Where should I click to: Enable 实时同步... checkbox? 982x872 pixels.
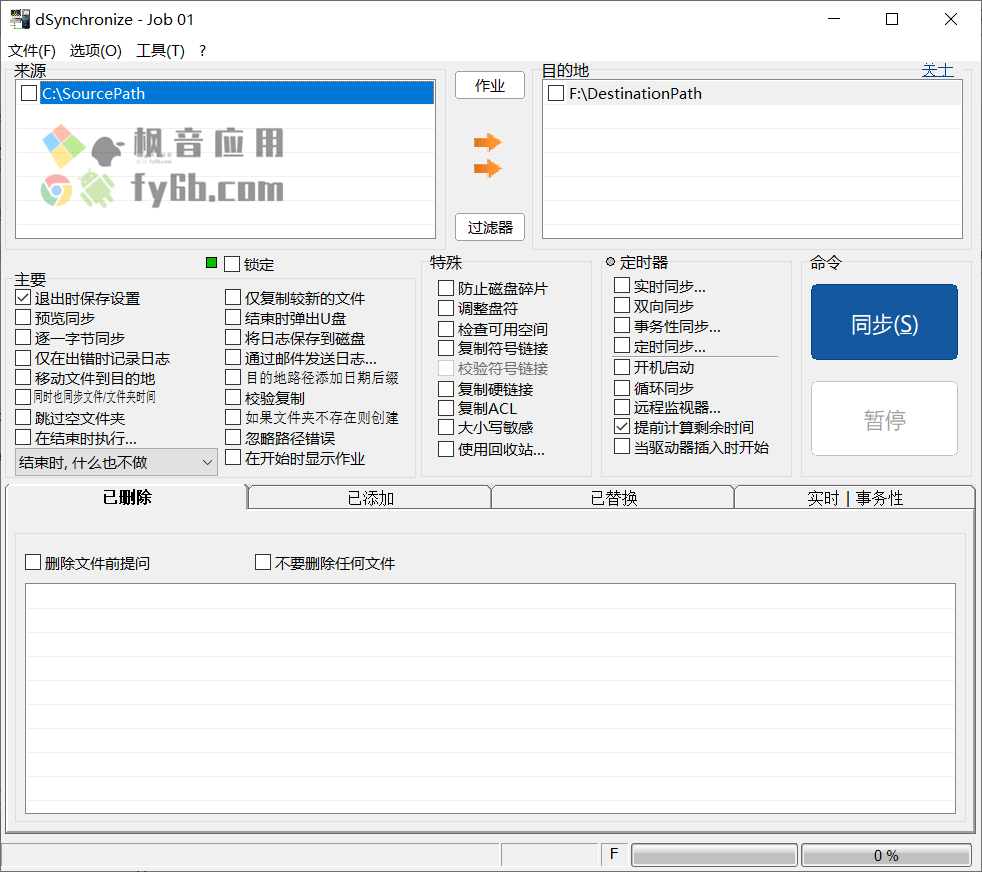(x=622, y=286)
